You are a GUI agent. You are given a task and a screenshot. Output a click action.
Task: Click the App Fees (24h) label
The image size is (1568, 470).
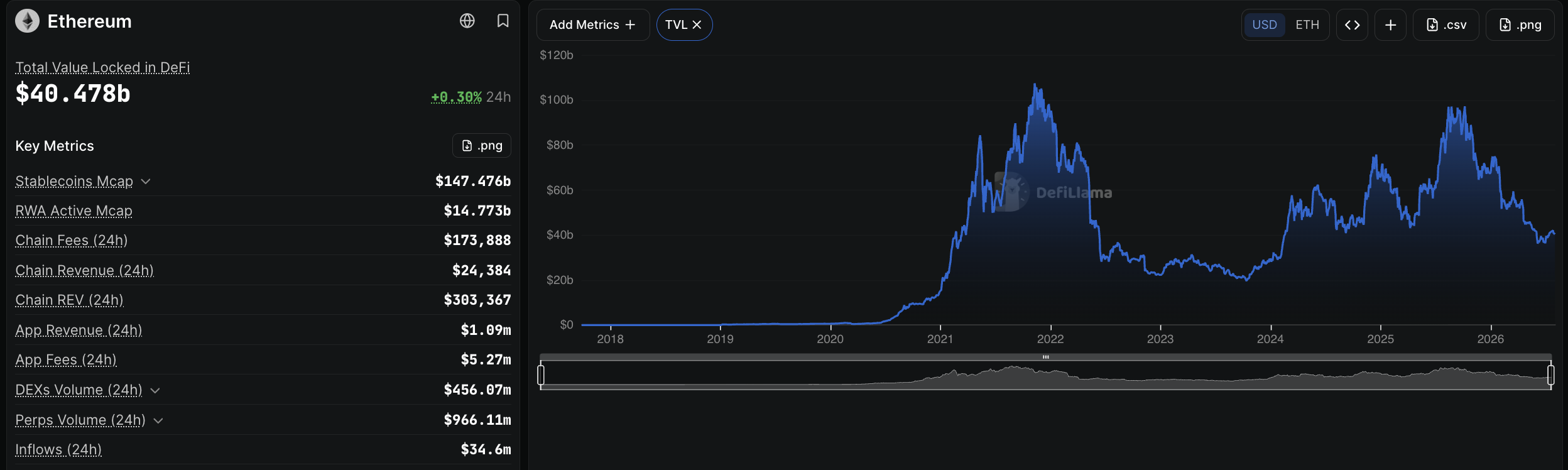[x=66, y=359]
